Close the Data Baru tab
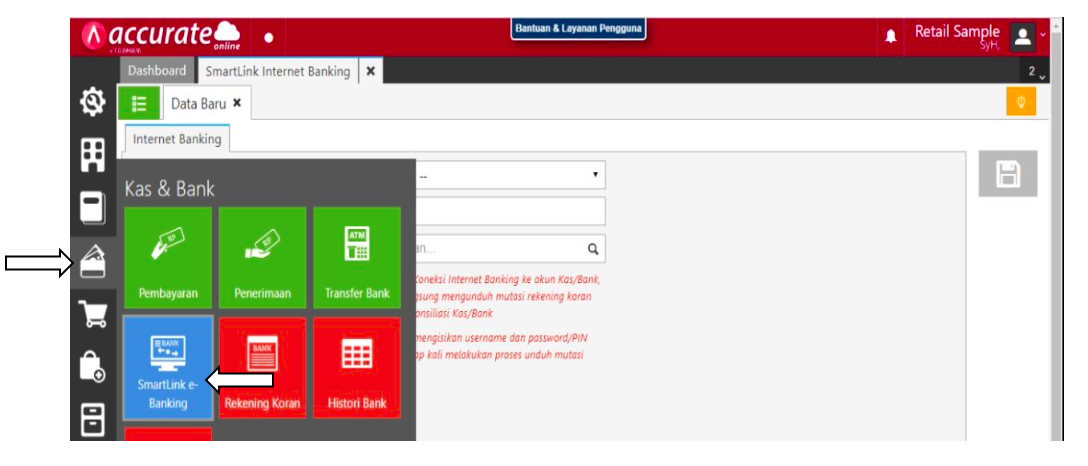1088x466 pixels. tap(237, 103)
